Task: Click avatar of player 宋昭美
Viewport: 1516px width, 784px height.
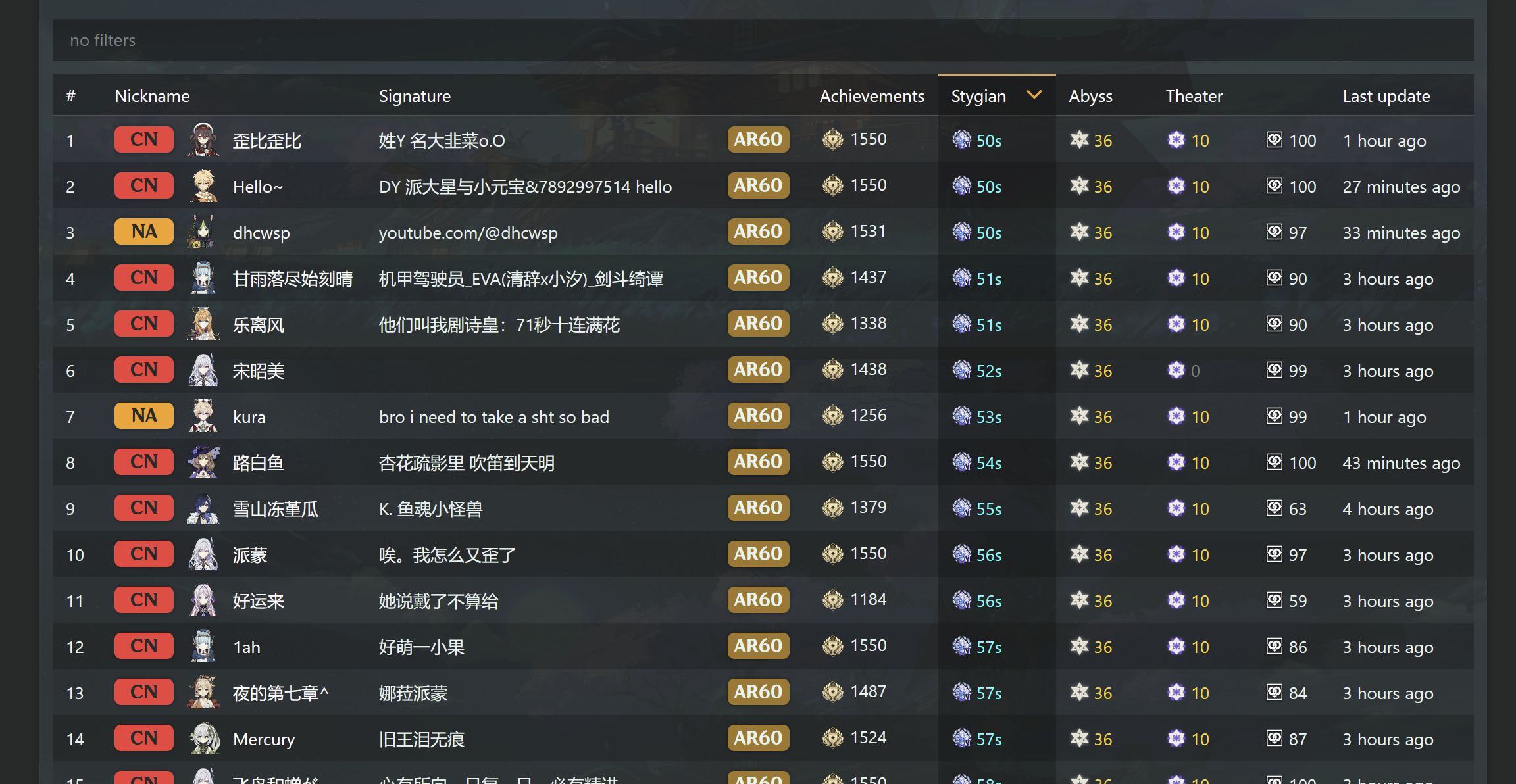Action: 203,370
